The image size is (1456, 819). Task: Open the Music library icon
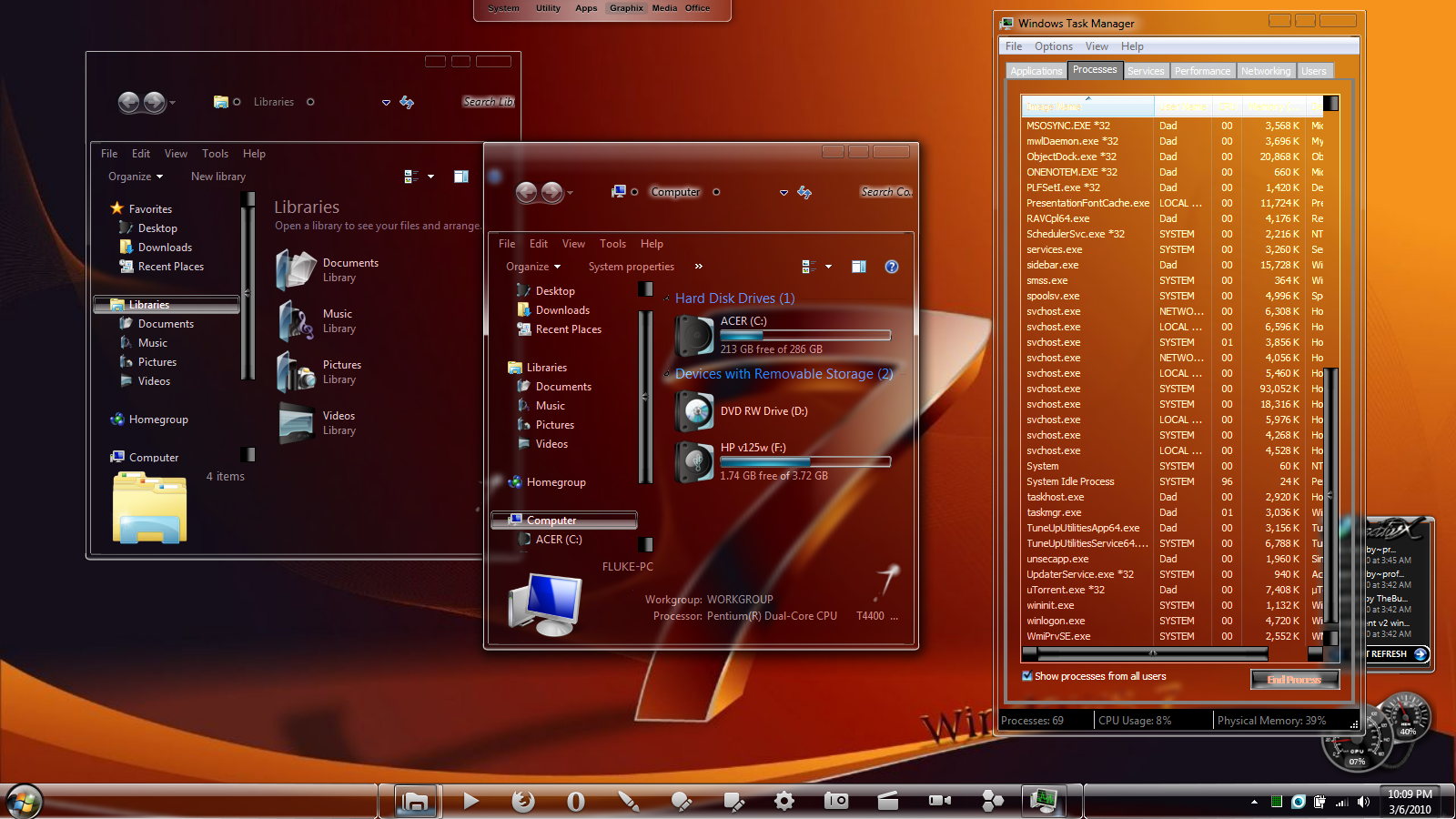297,320
